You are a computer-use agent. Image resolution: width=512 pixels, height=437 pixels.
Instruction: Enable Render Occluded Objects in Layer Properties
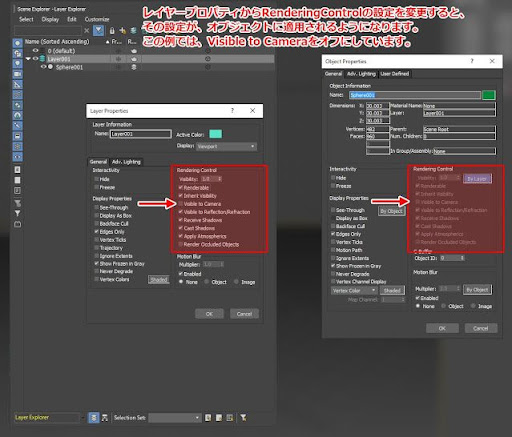tap(181, 244)
